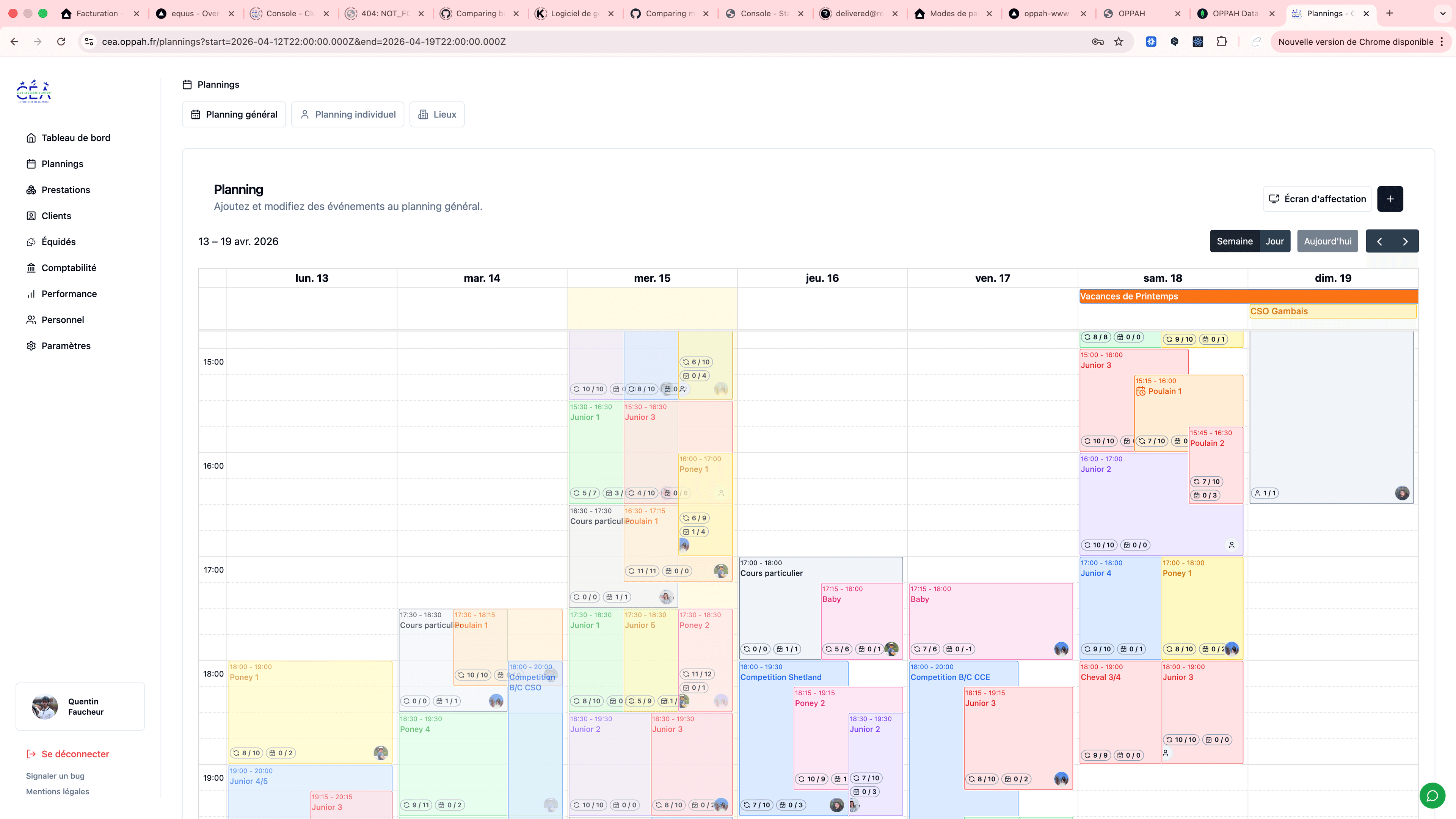
Task: Click avatar on Sunday's 1/1 event
Action: 1402,493
